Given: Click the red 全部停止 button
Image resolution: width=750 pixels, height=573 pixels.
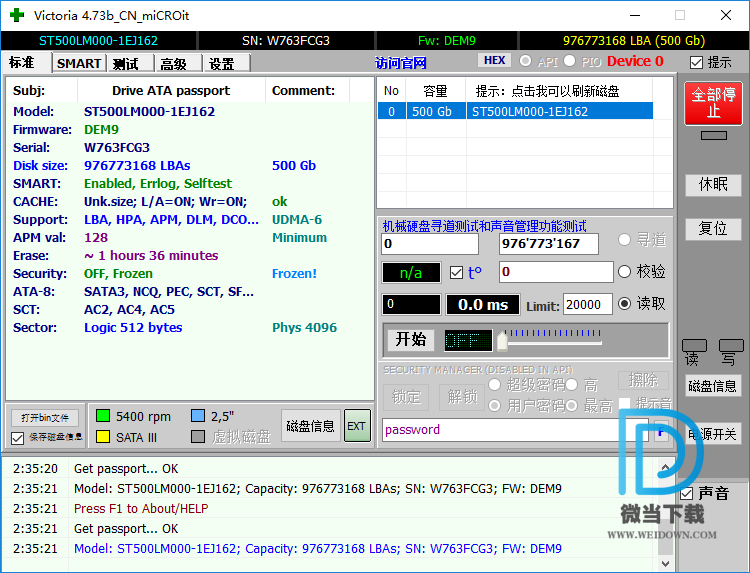Looking at the screenshot, I should (x=713, y=103).
